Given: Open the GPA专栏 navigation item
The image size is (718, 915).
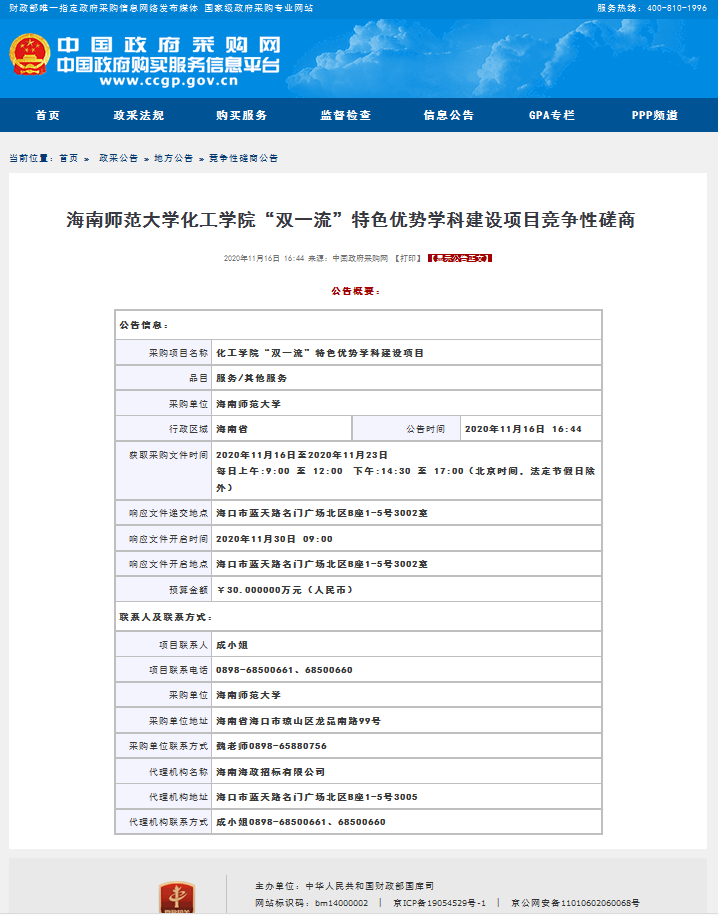Looking at the screenshot, I should [552, 115].
